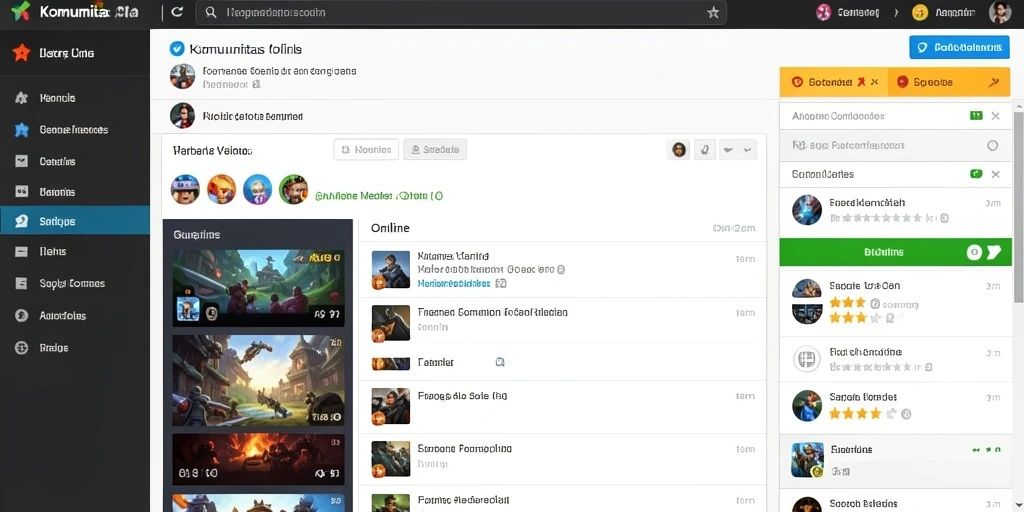Open the orange round member avatar
The image size is (1024, 512).
click(221, 189)
